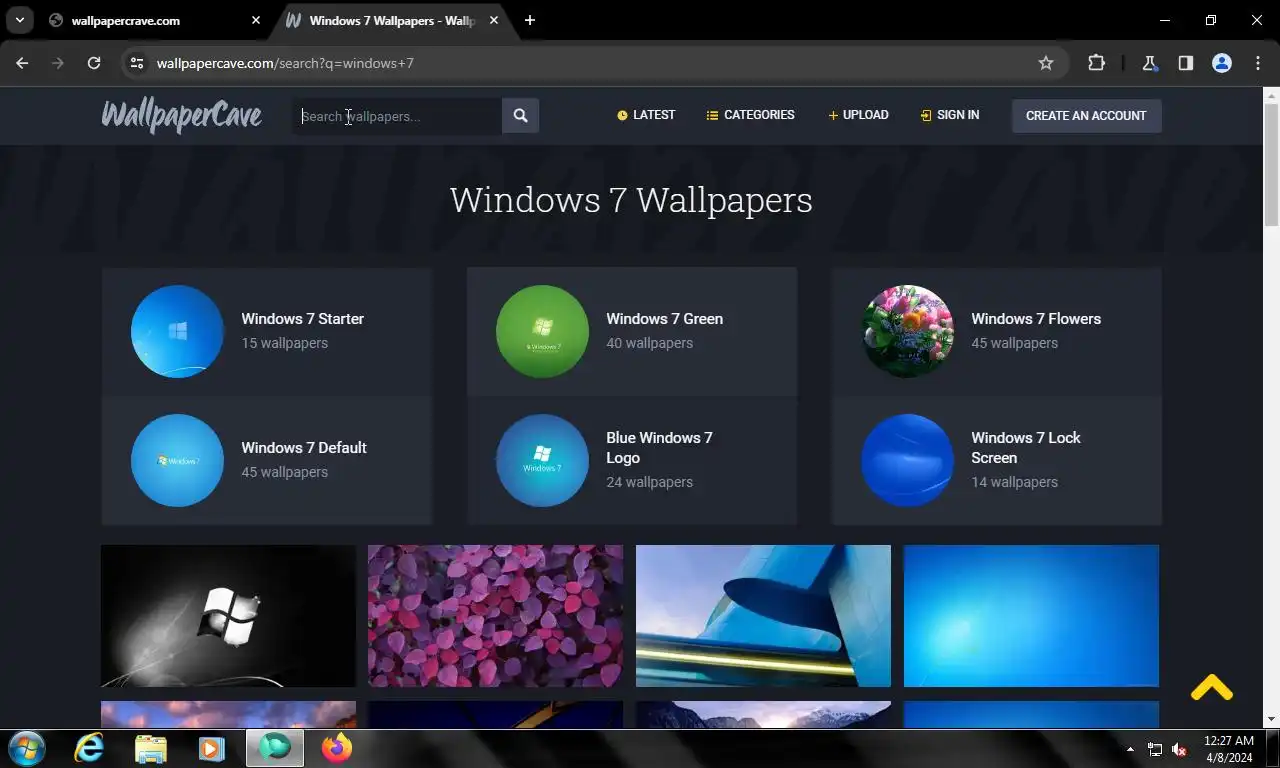Click the network tray icon
The height and width of the screenshot is (768, 1280).
pos(1155,749)
